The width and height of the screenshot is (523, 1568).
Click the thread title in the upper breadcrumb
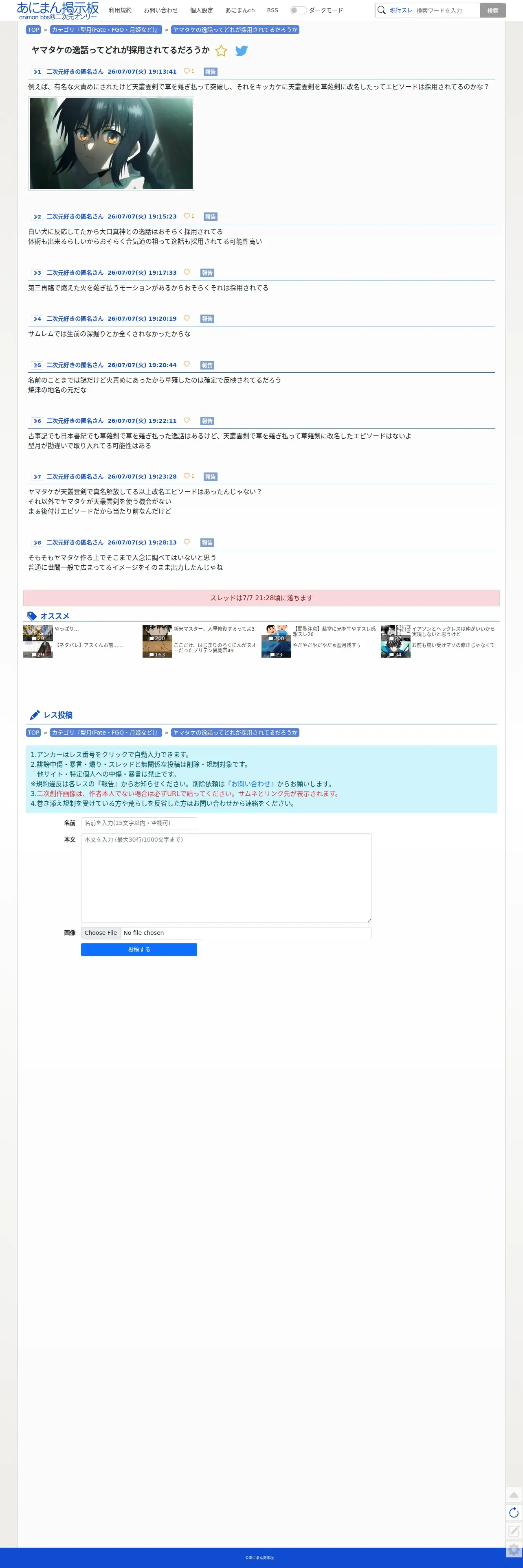click(235, 30)
